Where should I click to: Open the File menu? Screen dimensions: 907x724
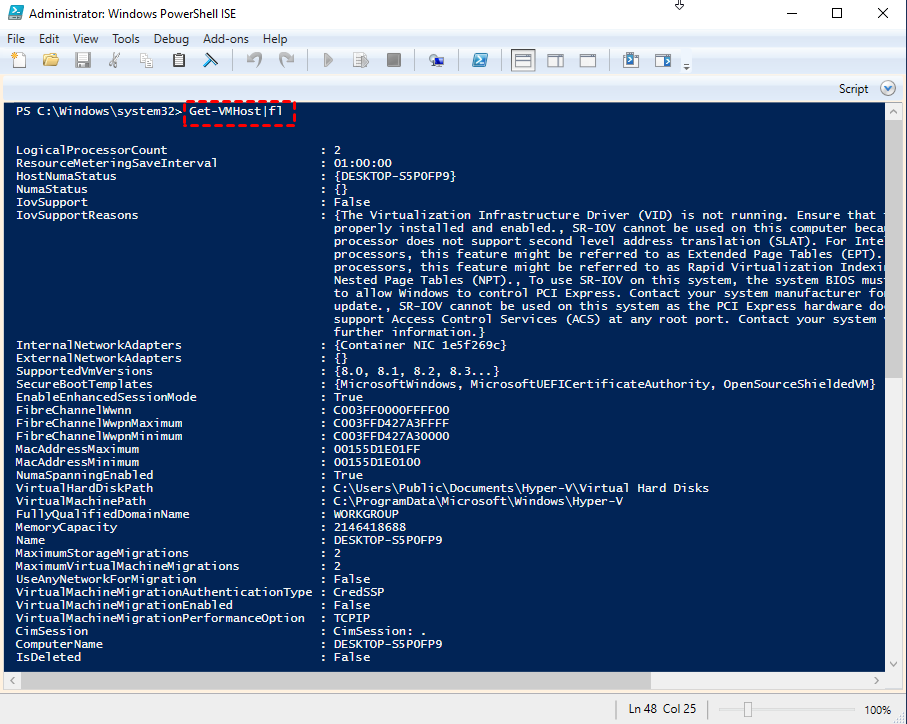16,38
